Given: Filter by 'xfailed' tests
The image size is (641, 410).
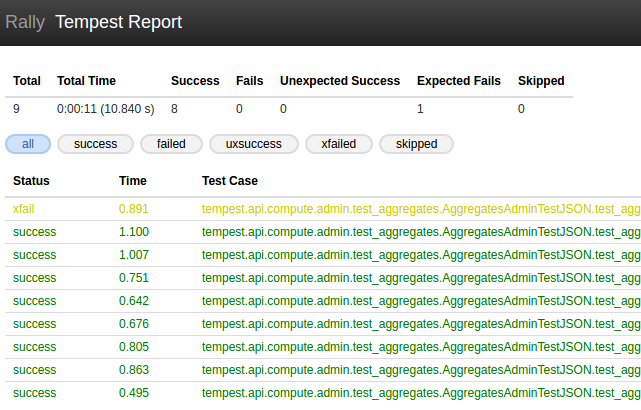Looking at the screenshot, I should pos(338,144).
